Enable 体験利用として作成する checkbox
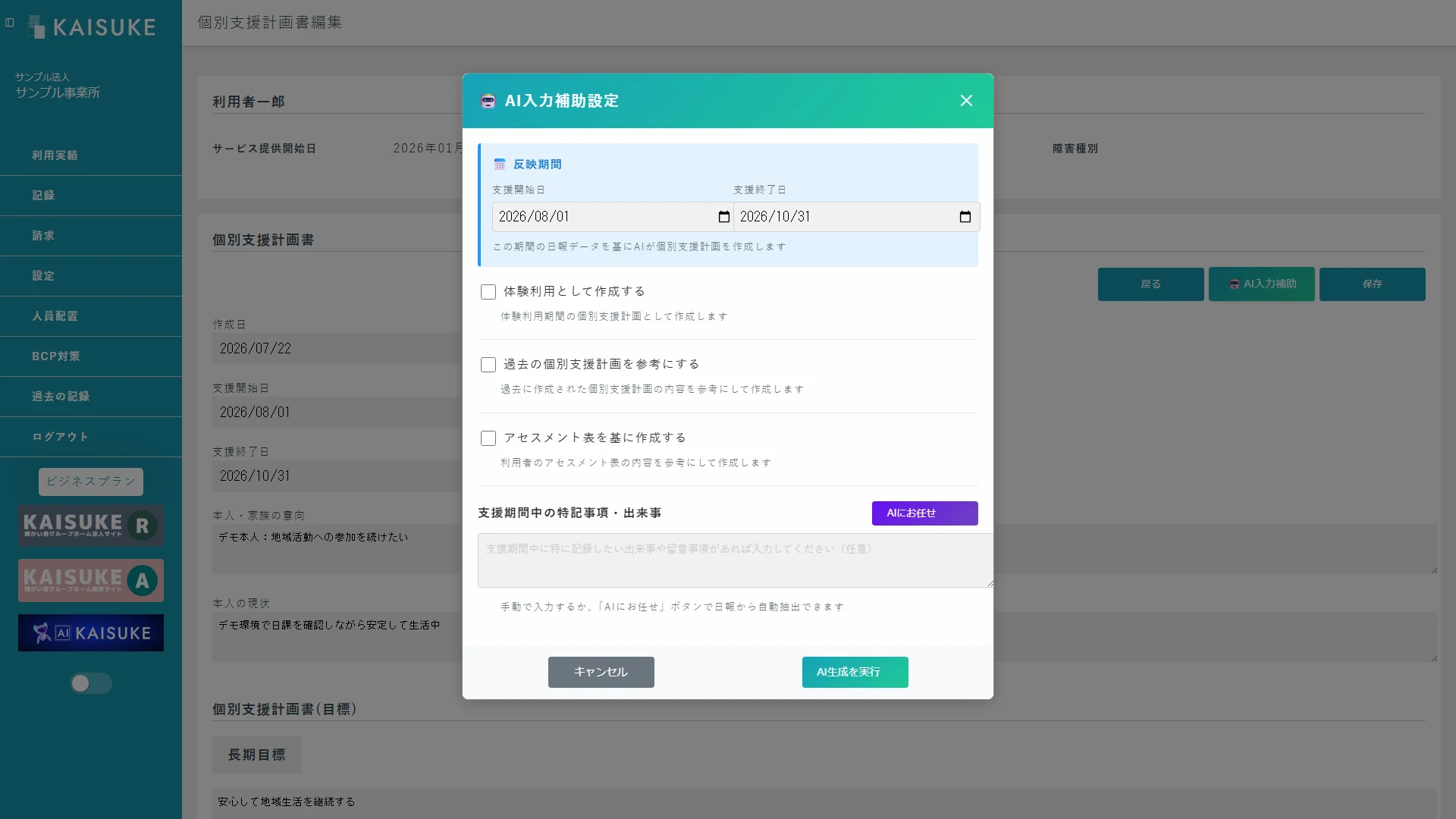Viewport: 1456px width, 819px height. 488,292
